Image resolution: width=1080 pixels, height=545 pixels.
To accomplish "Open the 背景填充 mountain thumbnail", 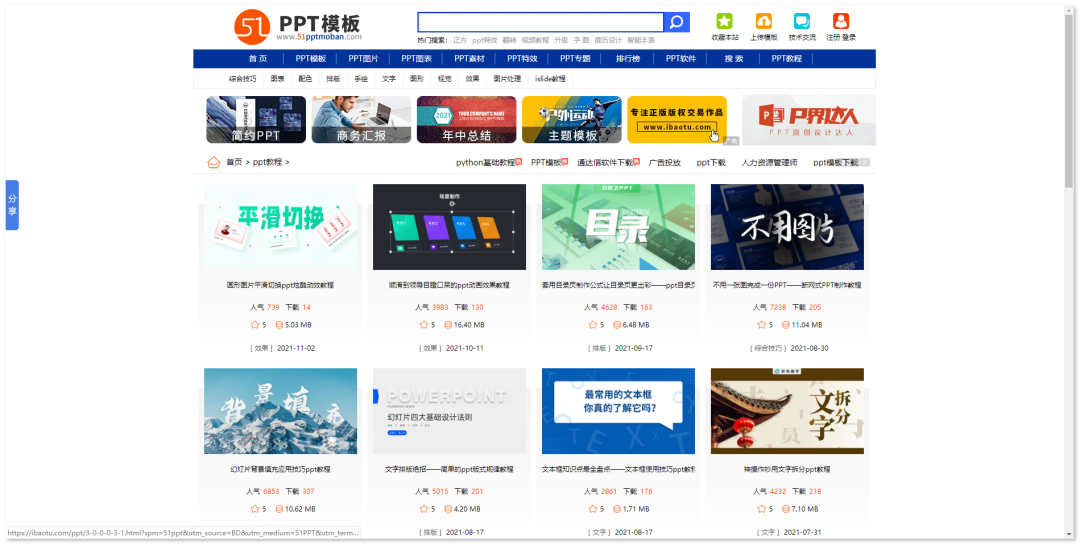I will pyautogui.click(x=280, y=411).
